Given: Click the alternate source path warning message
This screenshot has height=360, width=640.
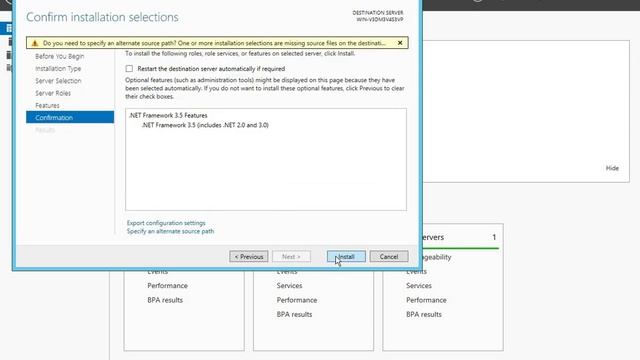Looking at the screenshot, I should pyautogui.click(x=214, y=43).
